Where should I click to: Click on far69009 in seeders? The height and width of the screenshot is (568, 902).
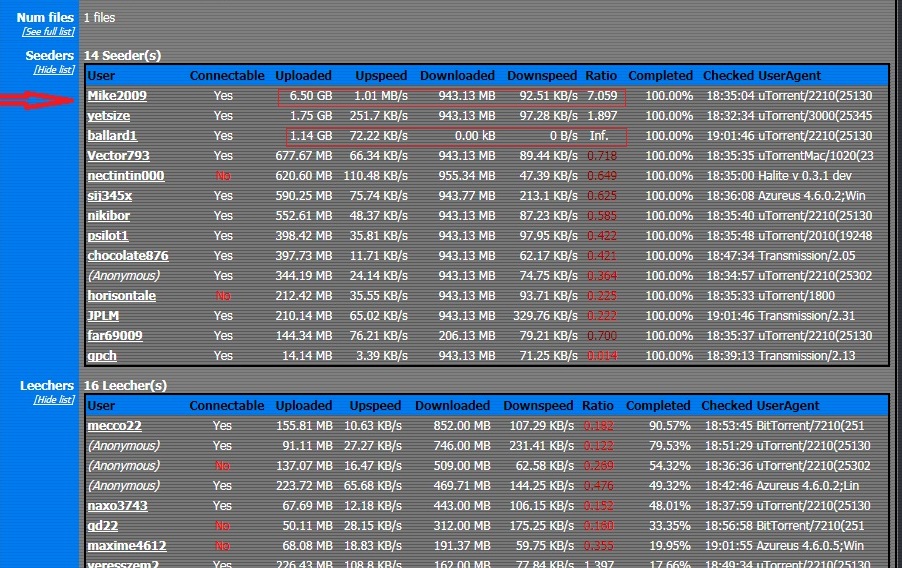pyautogui.click(x=115, y=336)
